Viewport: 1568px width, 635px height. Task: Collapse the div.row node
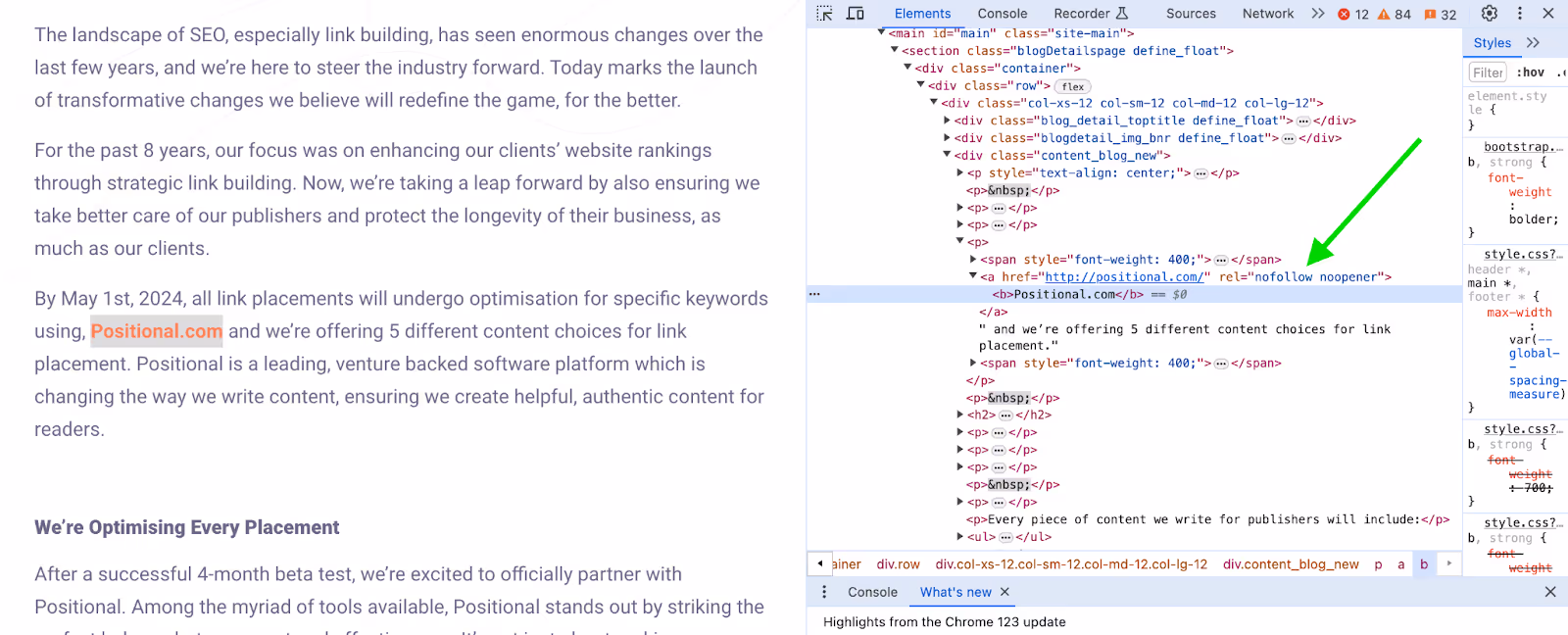point(920,85)
